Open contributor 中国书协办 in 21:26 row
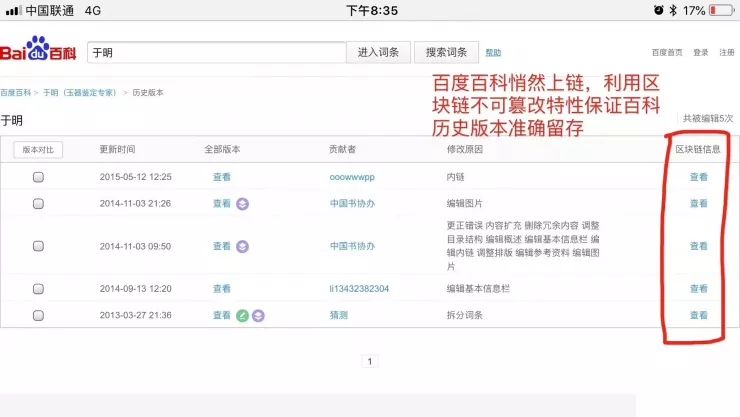The image size is (740, 417). click(x=352, y=204)
